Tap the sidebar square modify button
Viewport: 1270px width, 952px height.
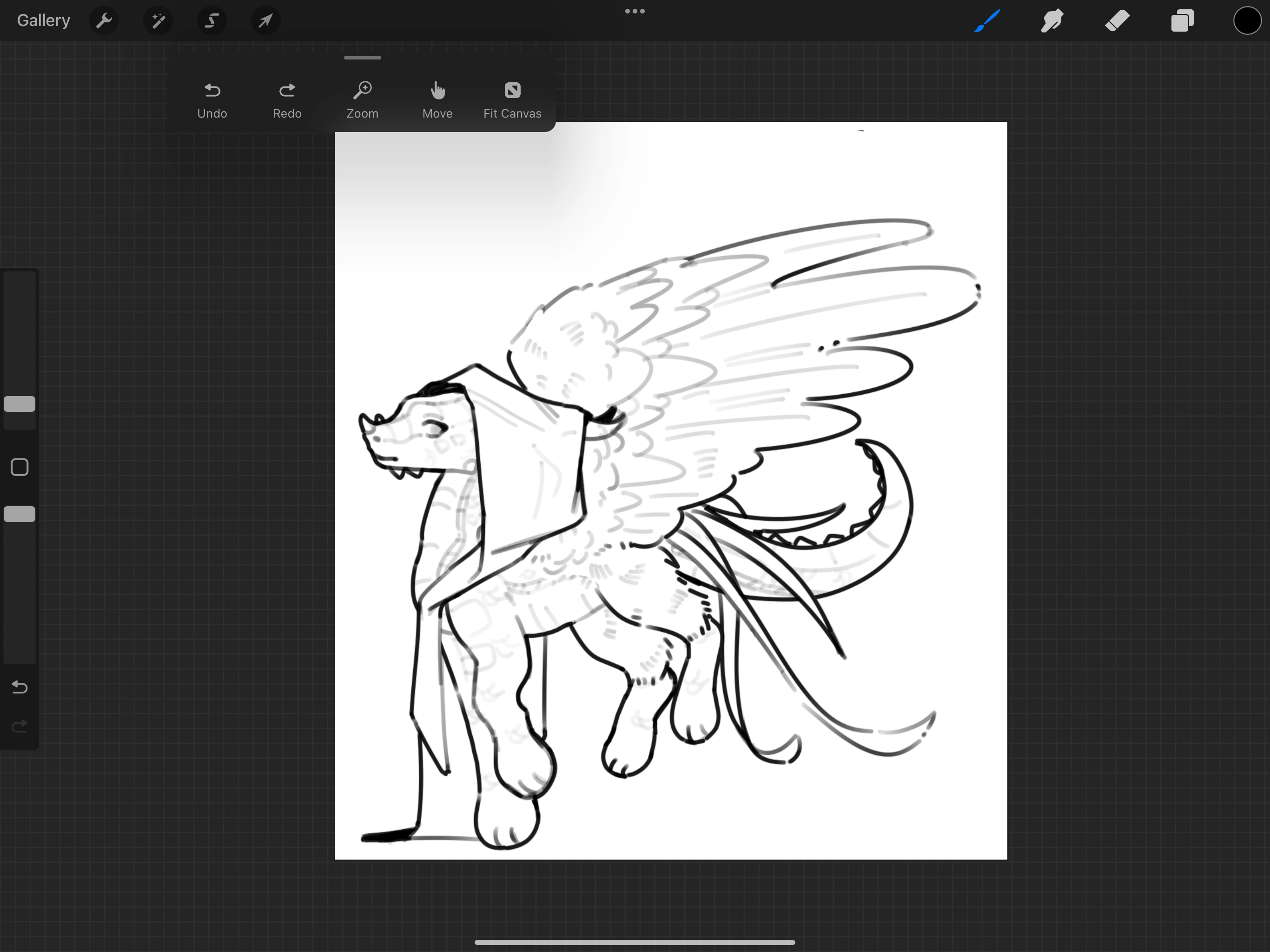[20, 467]
